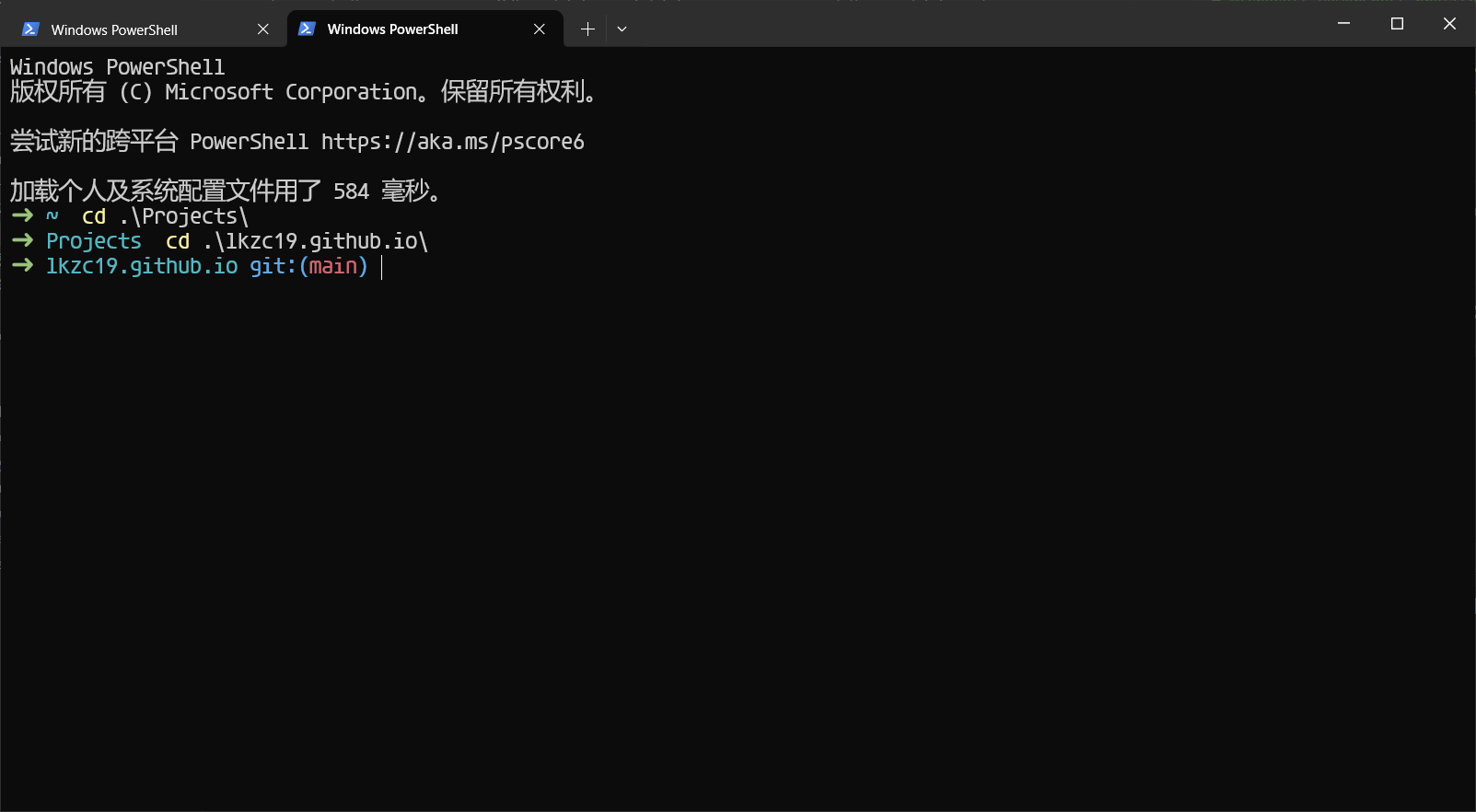Click the git:(main) branch indicator
The width and height of the screenshot is (1476, 812).
[308, 266]
